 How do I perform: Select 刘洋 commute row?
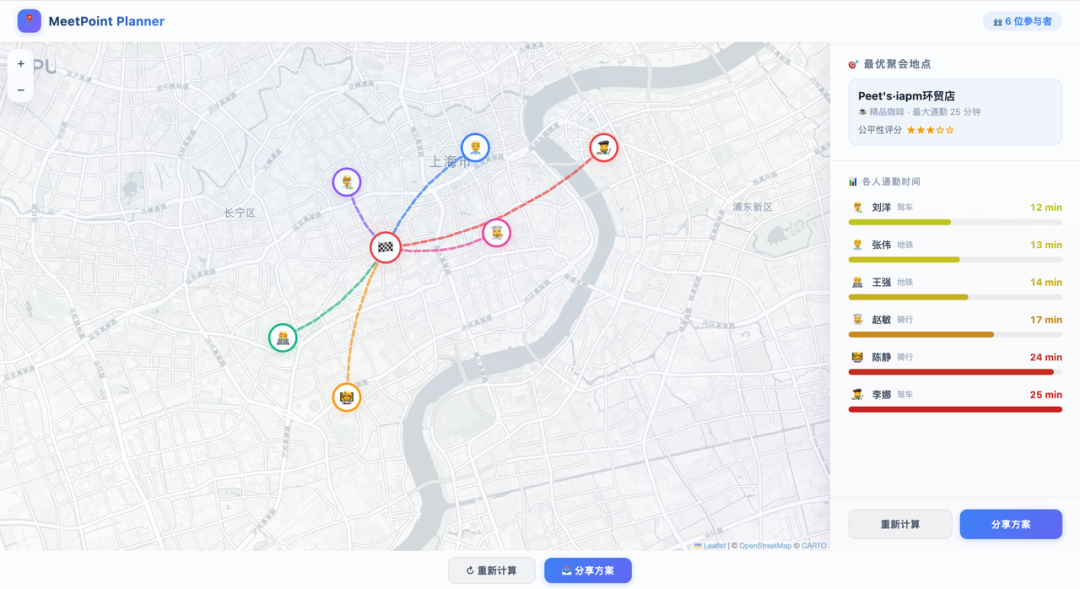tap(955, 214)
